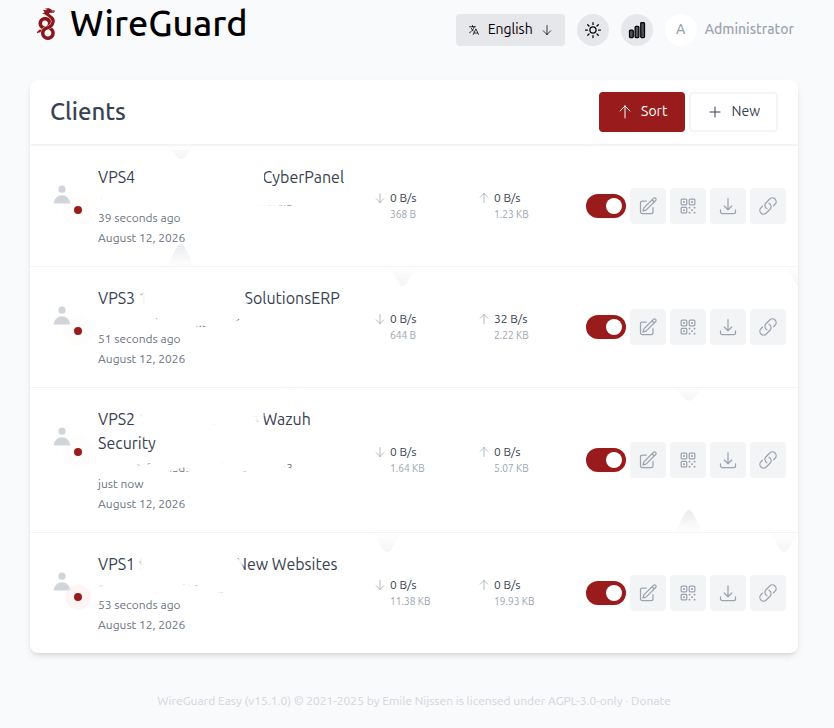
Task: Disable the VPS1 client toggle
Action: click(606, 593)
